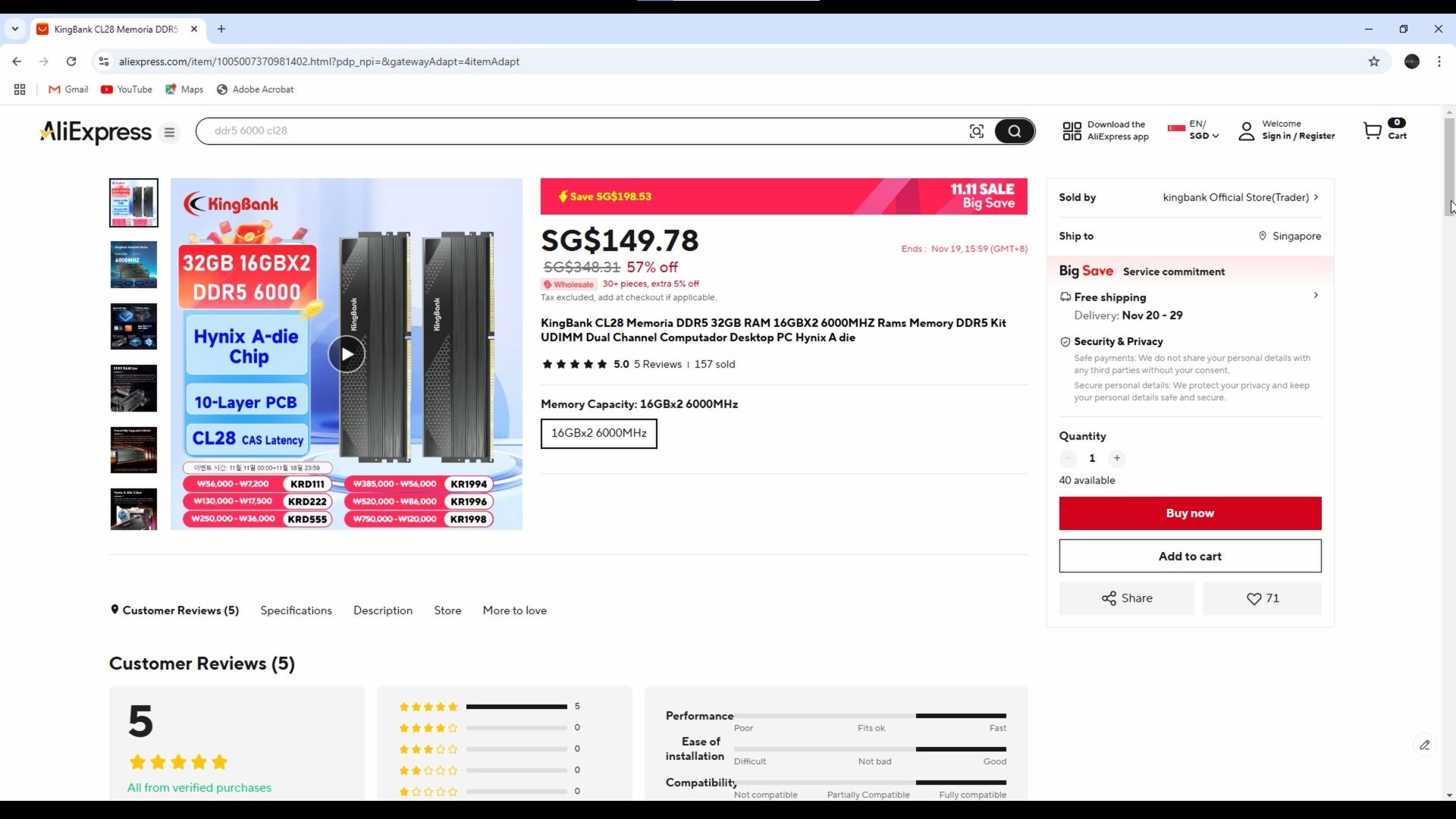Click Singapore ship-to location

[1290, 236]
